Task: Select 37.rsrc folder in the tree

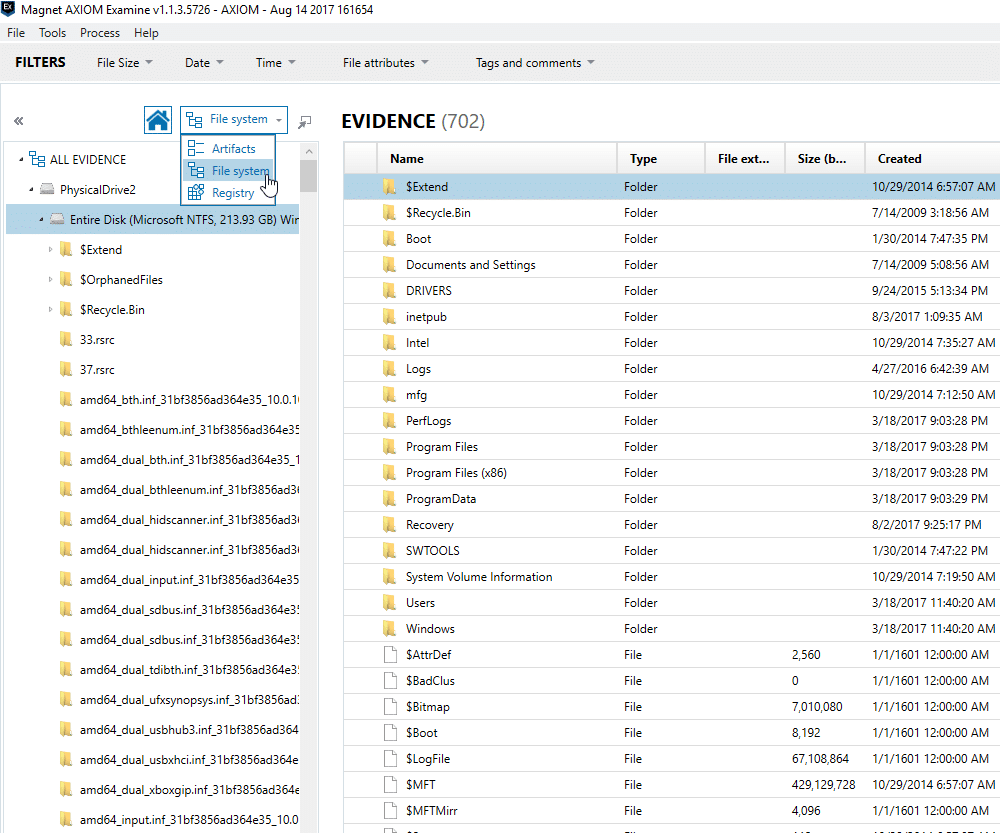Action: pyautogui.click(x=97, y=370)
